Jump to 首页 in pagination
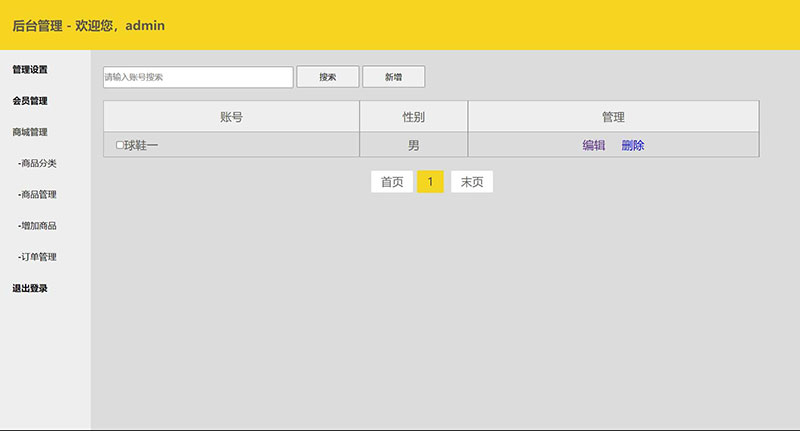800x431 pixels. tap(392, 182)
